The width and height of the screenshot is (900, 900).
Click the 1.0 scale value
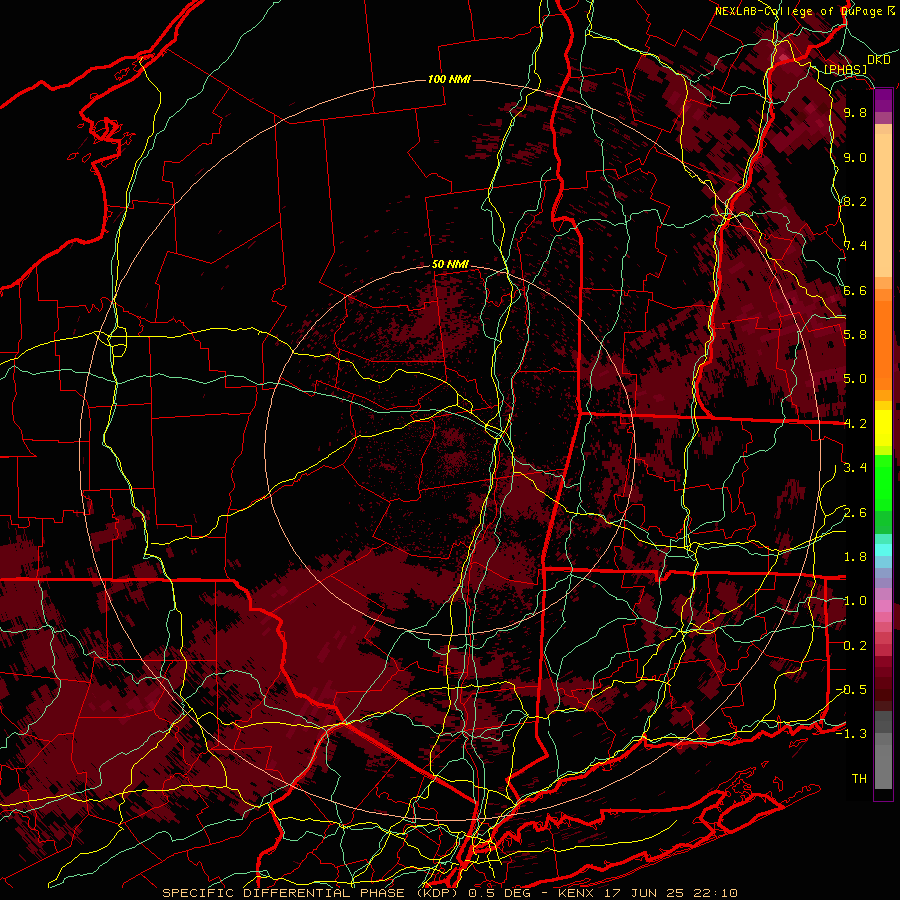[x=855, y=601]
